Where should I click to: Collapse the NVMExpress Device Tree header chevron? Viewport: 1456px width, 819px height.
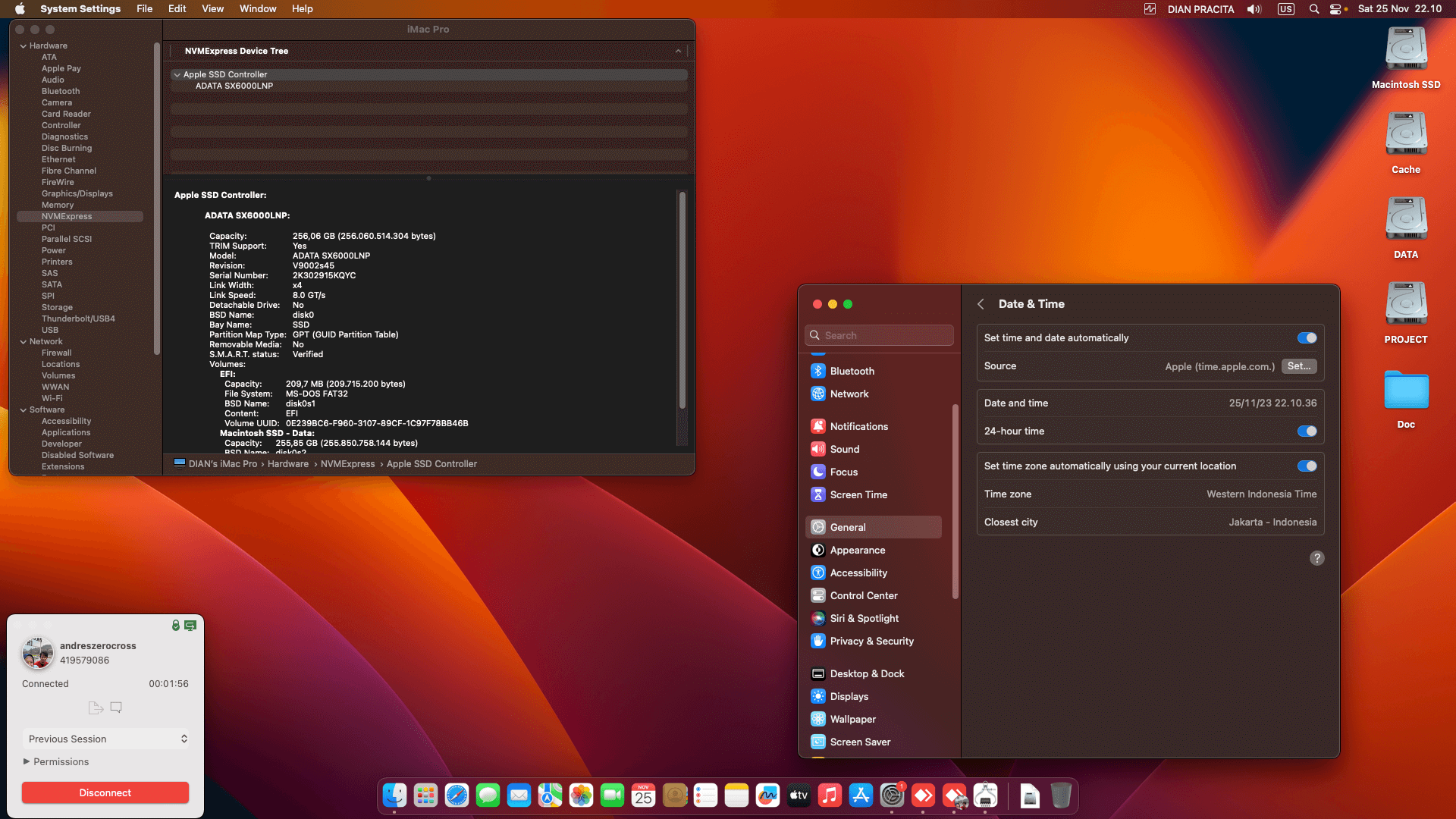tap(678, 51)
